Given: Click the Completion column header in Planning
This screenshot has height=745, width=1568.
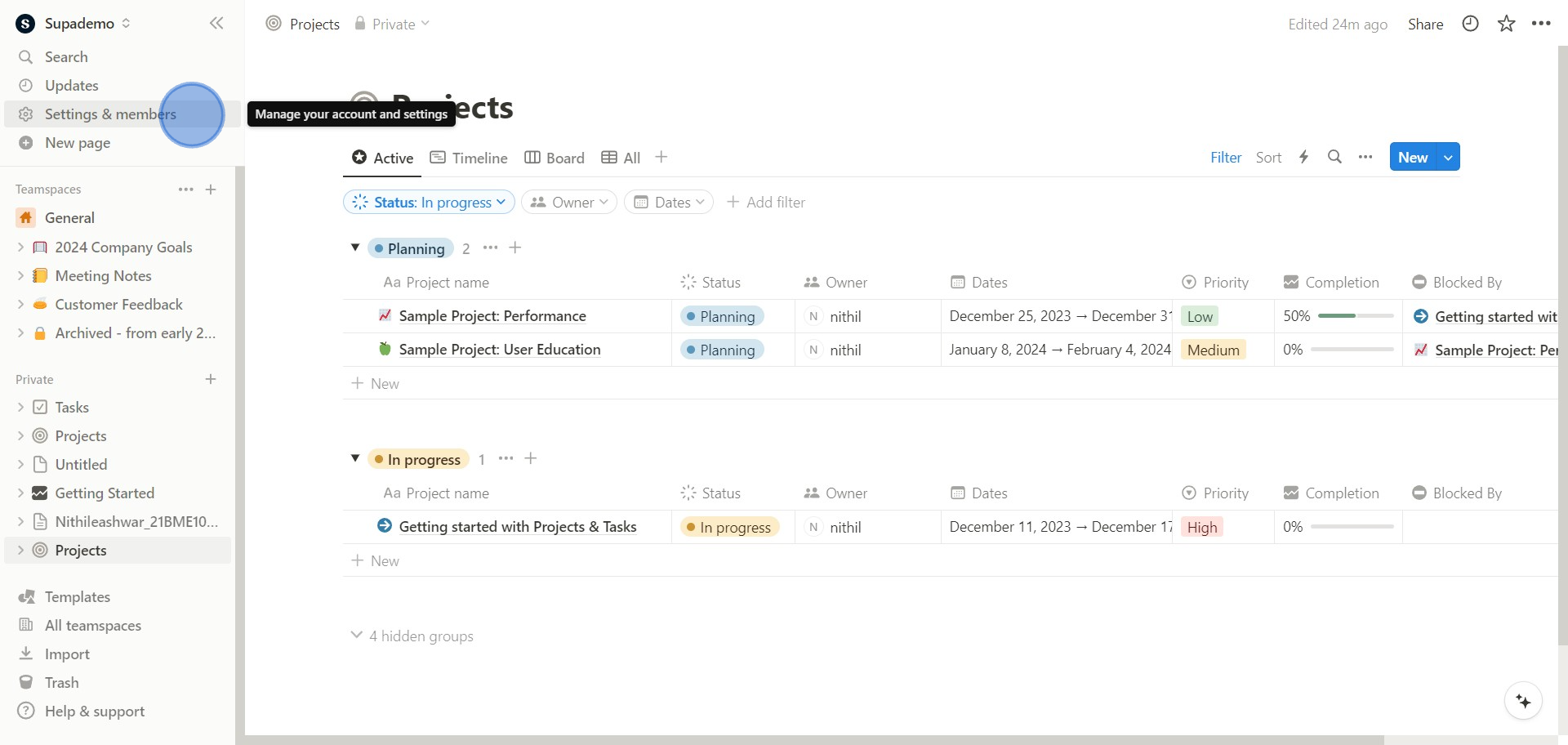Looking at the screenshot, I should click(x=1331, y=282).
